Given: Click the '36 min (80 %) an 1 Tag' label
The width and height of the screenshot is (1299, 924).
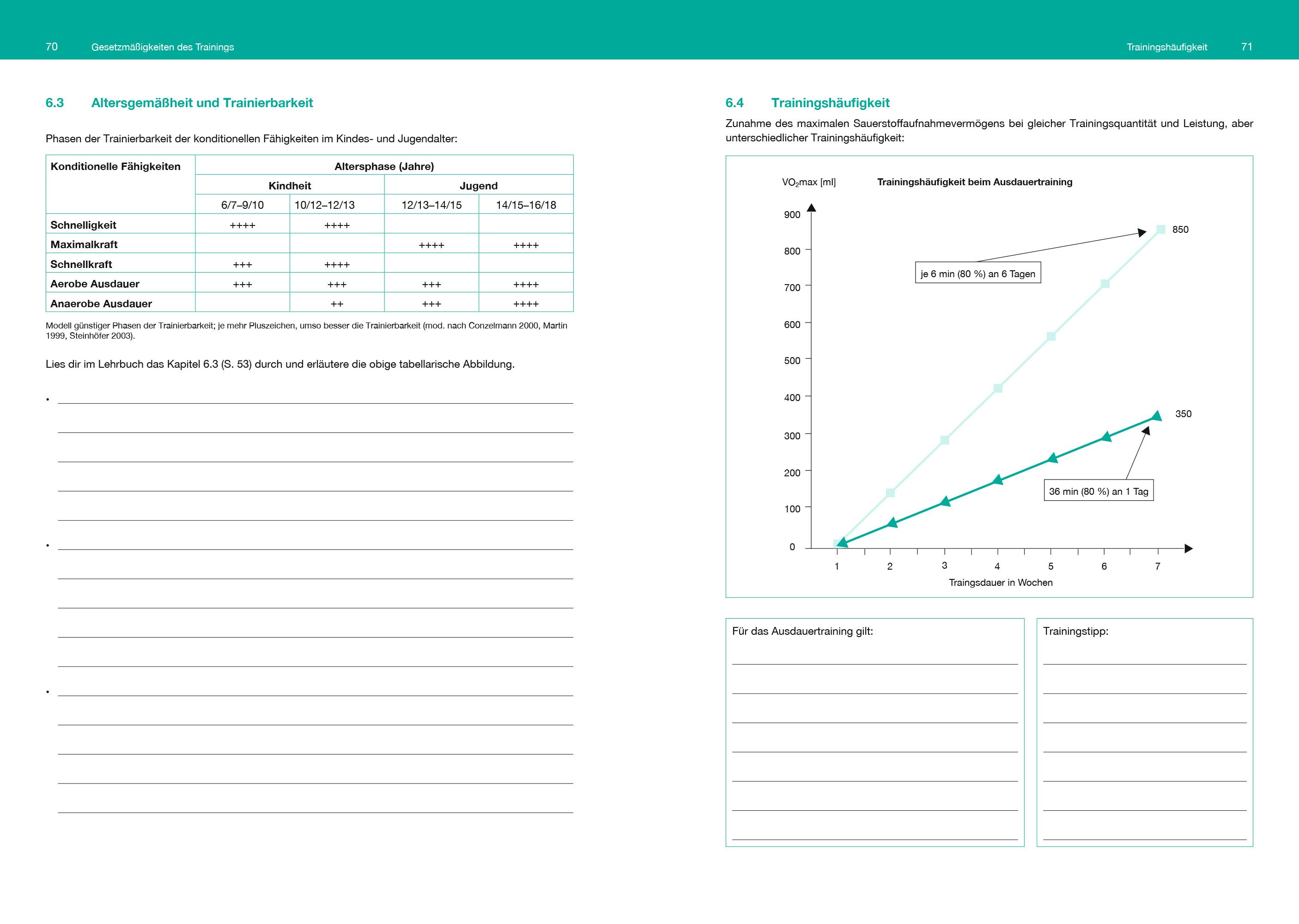Looking at the screenshot, I should (x=1098, y=491).
